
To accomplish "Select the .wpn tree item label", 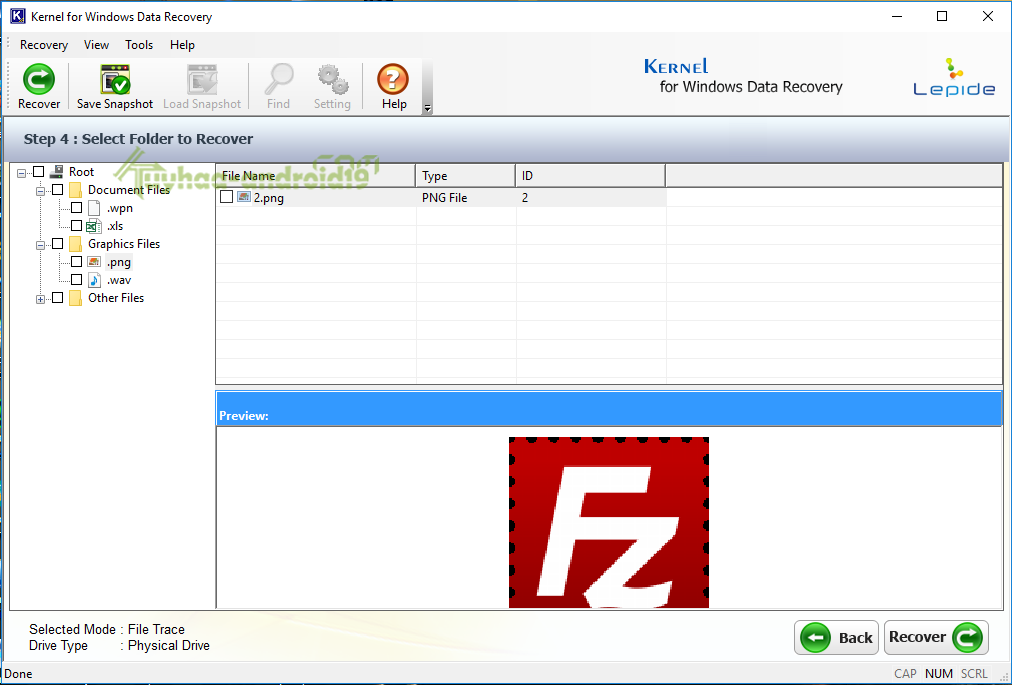I will pos(119,208).
